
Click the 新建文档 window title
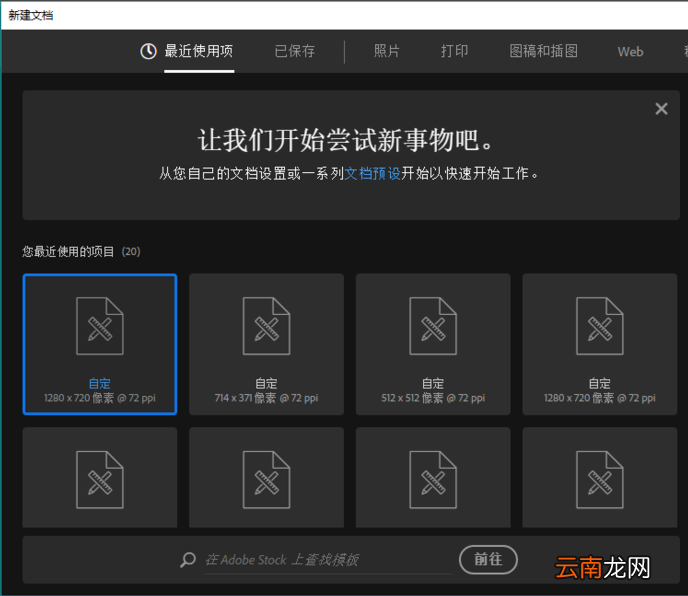pyautogui.click(x=31, y=15)
